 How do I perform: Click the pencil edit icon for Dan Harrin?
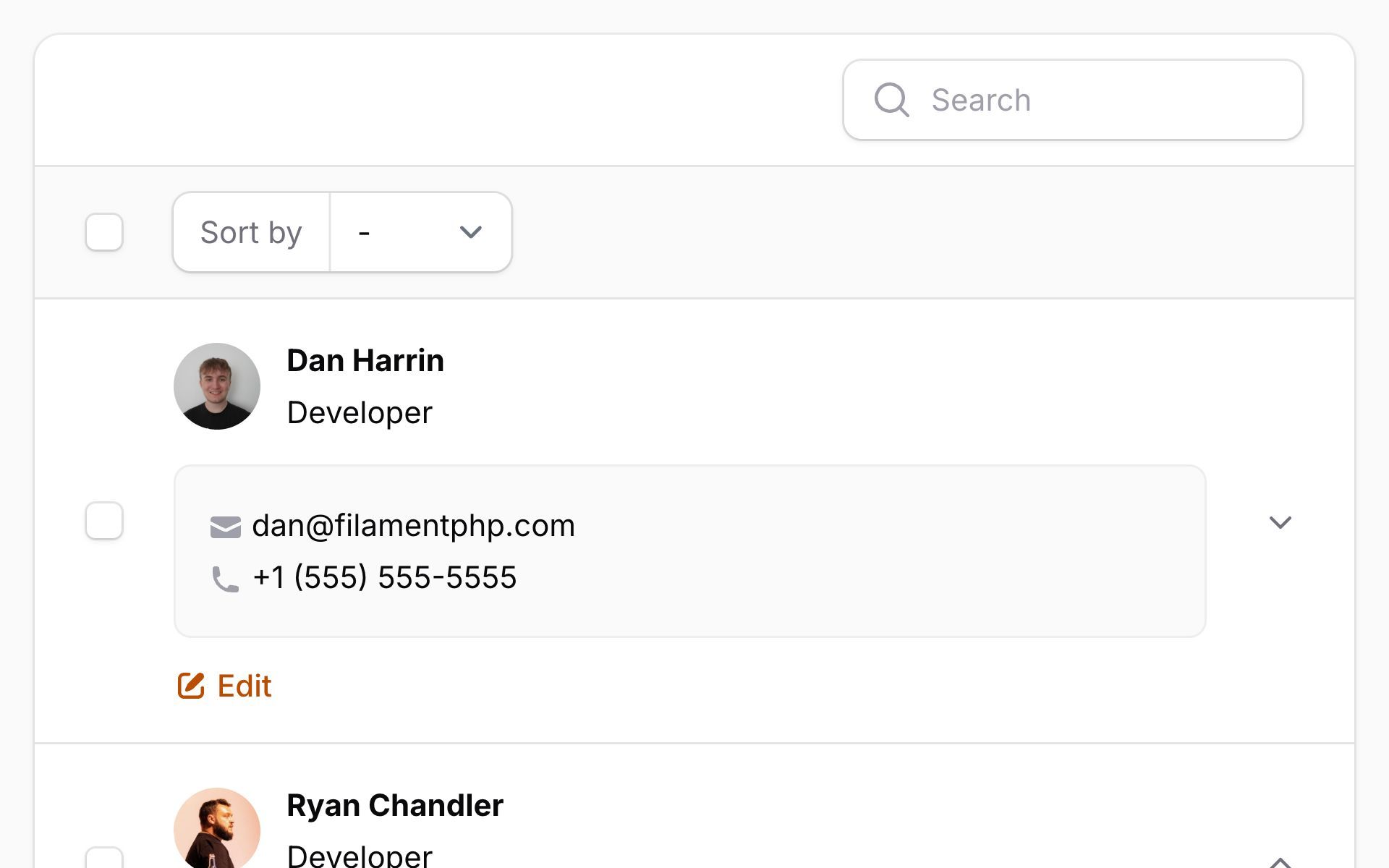(191, 685)
